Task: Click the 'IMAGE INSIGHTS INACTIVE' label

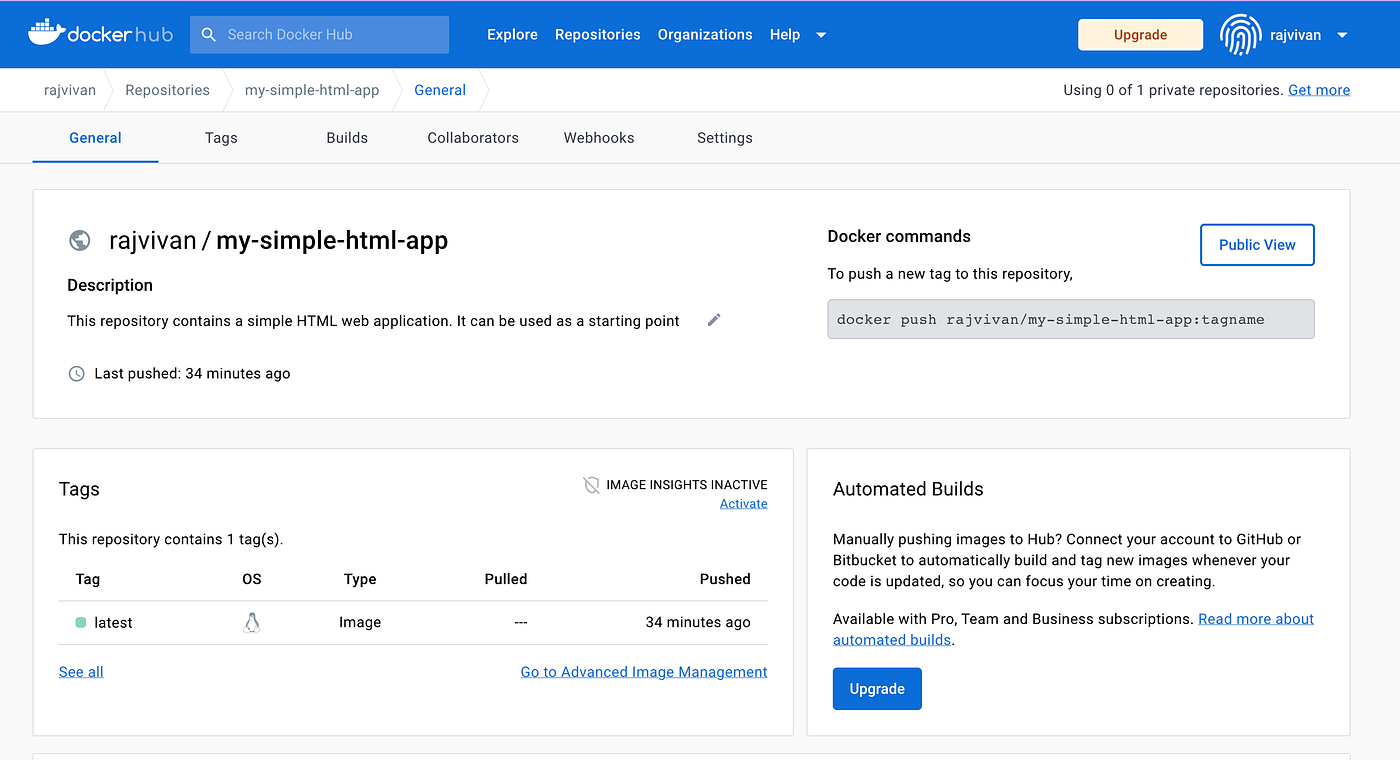Action: (x=687, y=485)
